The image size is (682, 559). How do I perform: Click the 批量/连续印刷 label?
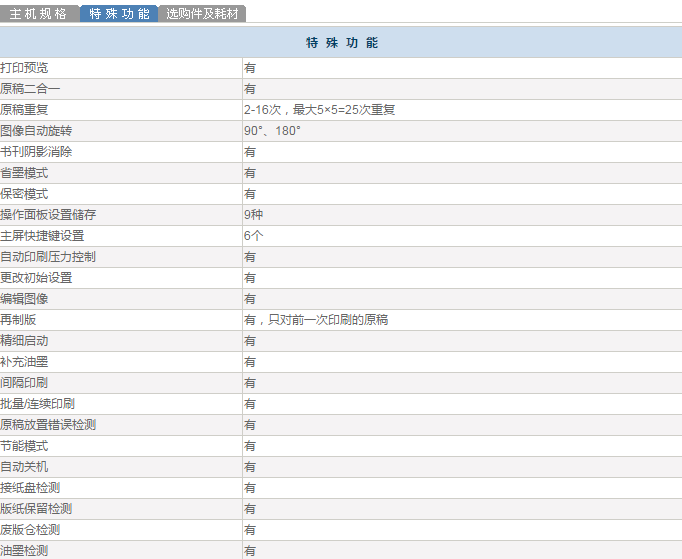[x=37, y=404]
